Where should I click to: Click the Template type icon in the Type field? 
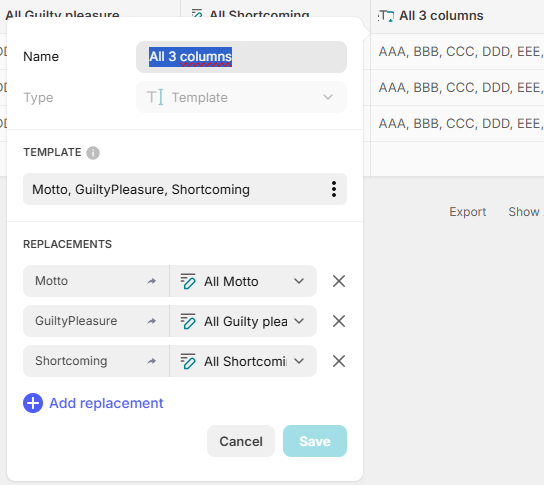(x=155, y=97)
